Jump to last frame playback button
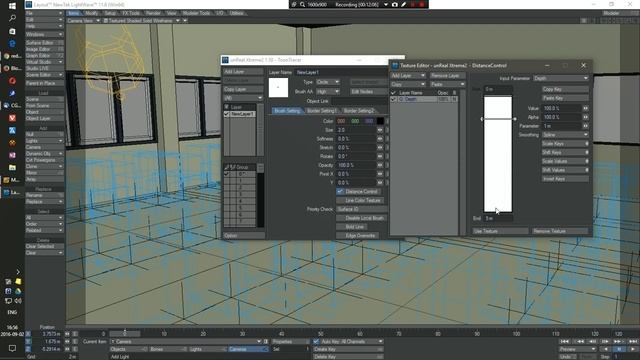Image resolution: width=640 pixels, height=360 pixels. [633, 342]
